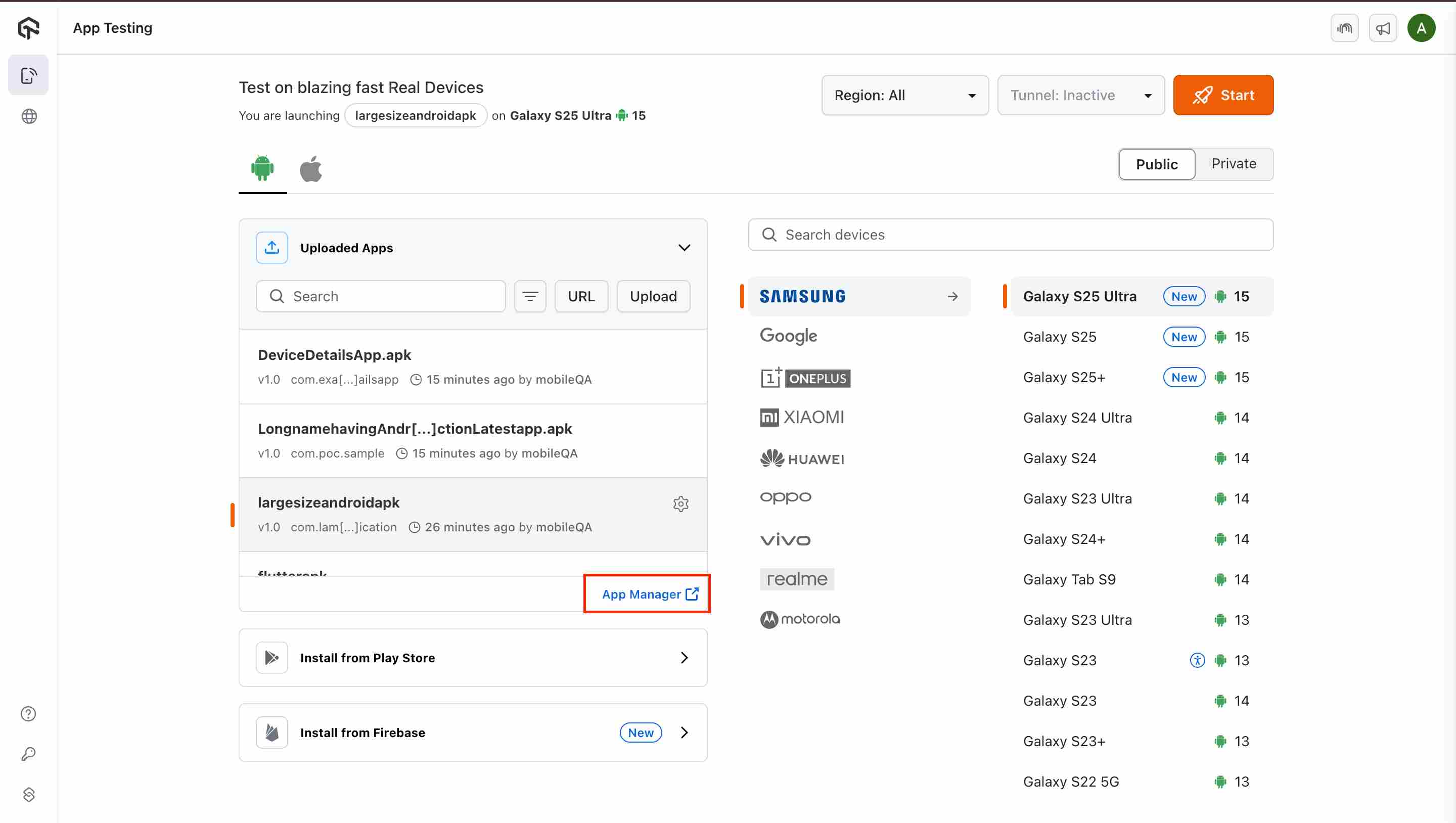The height and width of the screenshot is (823, 1456).
Task: Collapse the Uploaded Apps section
Action: [x=684, y=248]
